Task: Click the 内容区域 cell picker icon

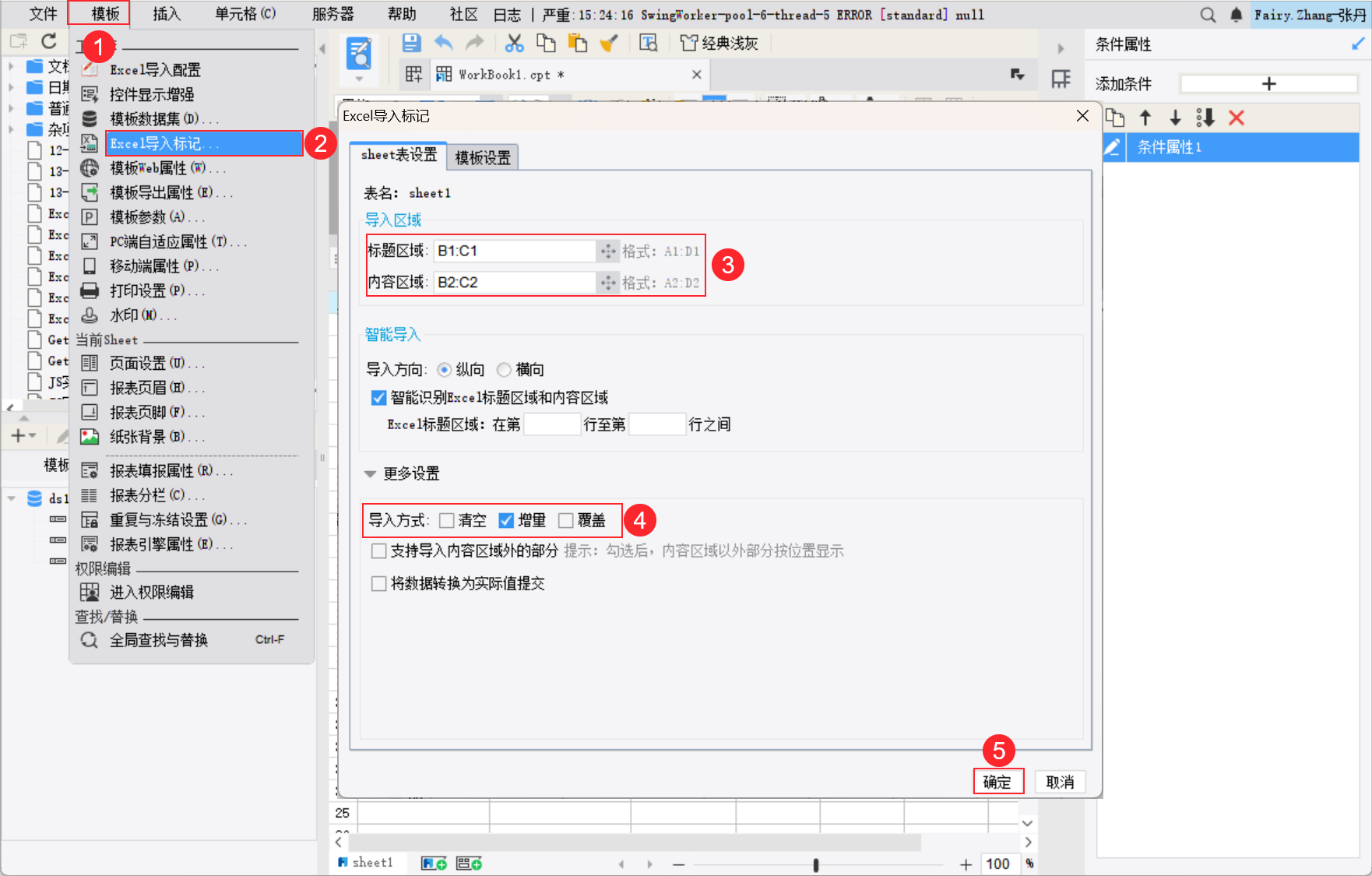Action: pyautogui.click(x=608, y=283)
